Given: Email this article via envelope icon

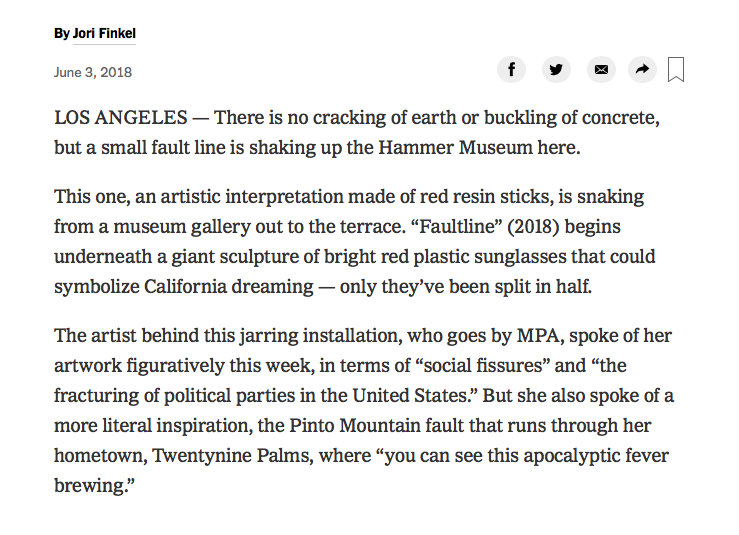Looking at the screenshot, I should 600,69.
